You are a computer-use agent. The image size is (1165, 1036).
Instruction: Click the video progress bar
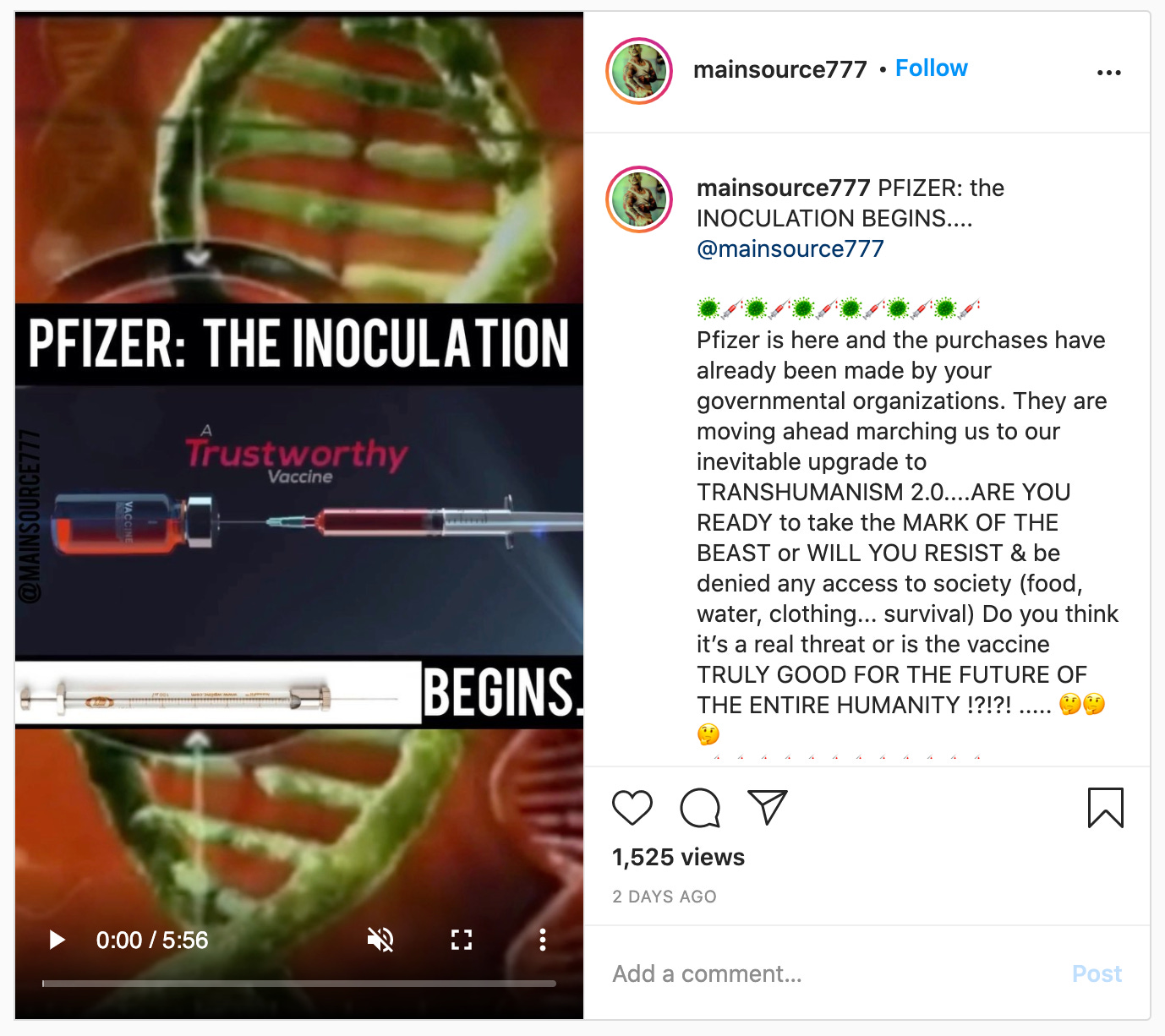pos(299,984)
